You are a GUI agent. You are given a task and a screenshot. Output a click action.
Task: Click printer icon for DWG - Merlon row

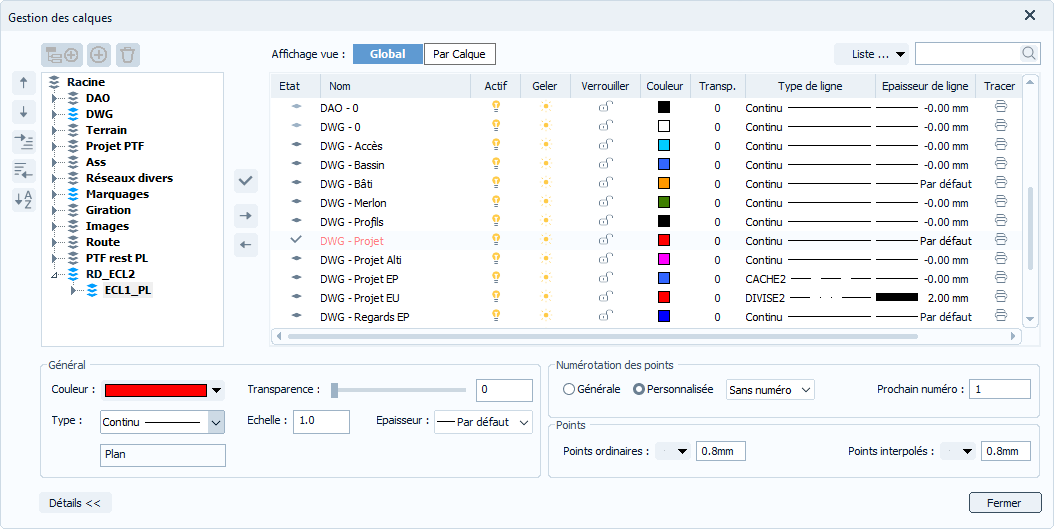pos(1001,201)
